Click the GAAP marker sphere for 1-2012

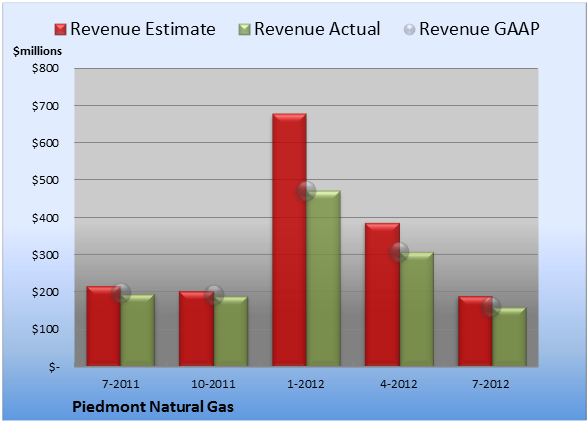point(306,191)
